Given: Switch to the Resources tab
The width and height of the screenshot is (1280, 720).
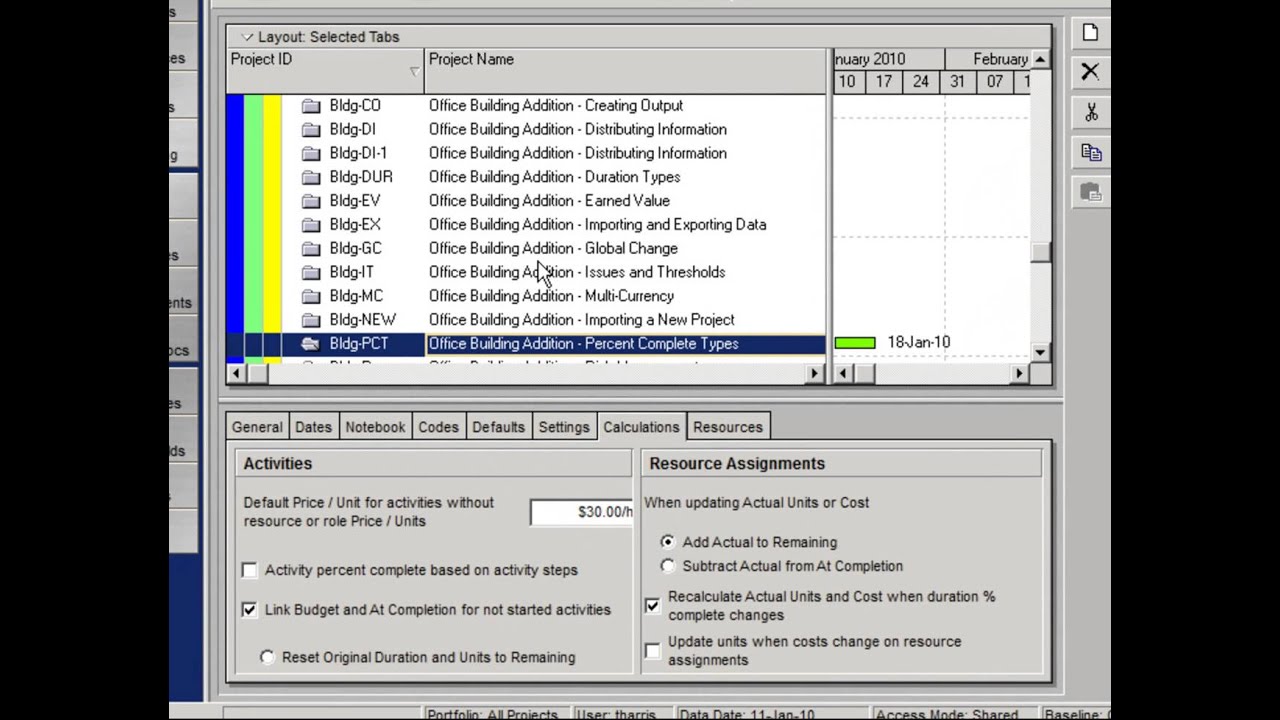Looking at the screenshot, I should (728, 427).
